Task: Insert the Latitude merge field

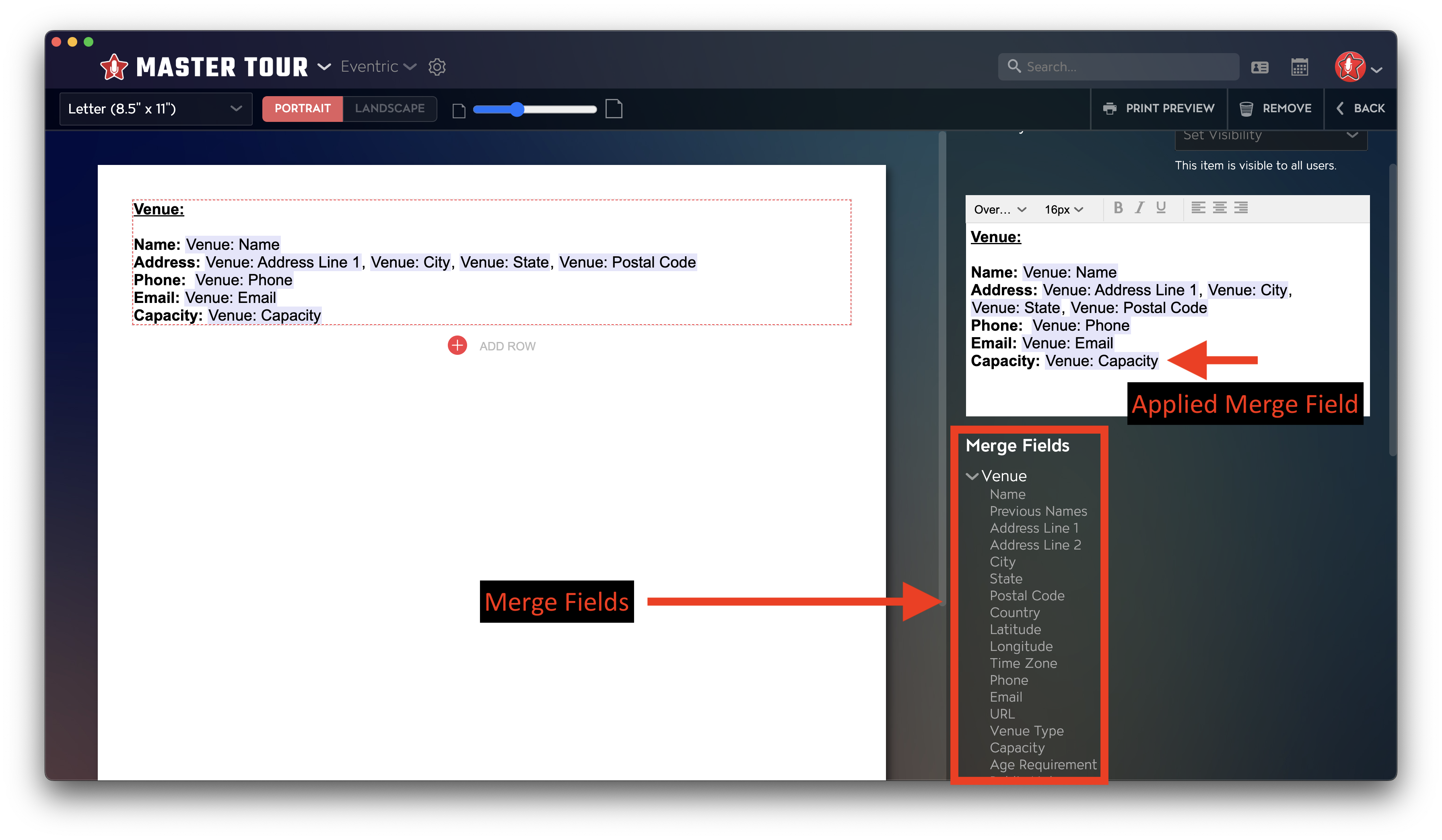Action: (1015, 630)
